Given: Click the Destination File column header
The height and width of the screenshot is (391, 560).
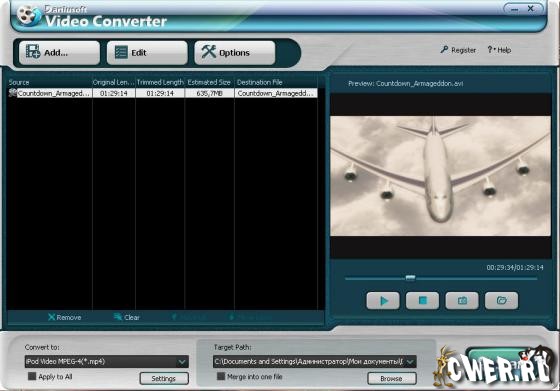Looking at the screenshot, I should tap(260, 82).
